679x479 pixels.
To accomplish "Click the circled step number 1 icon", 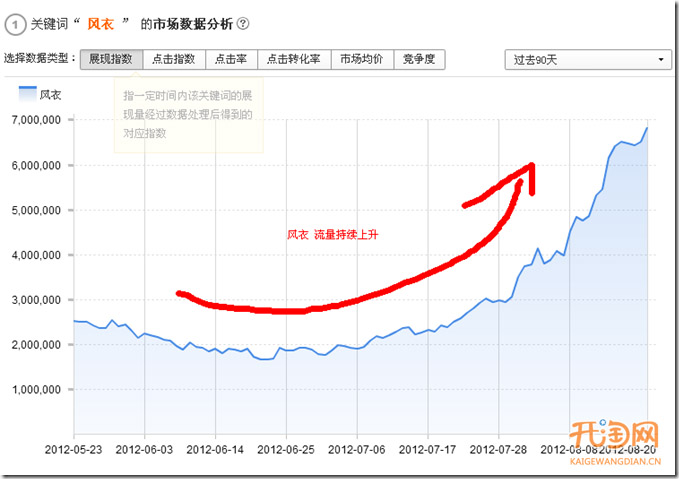I will click(15, 24).
